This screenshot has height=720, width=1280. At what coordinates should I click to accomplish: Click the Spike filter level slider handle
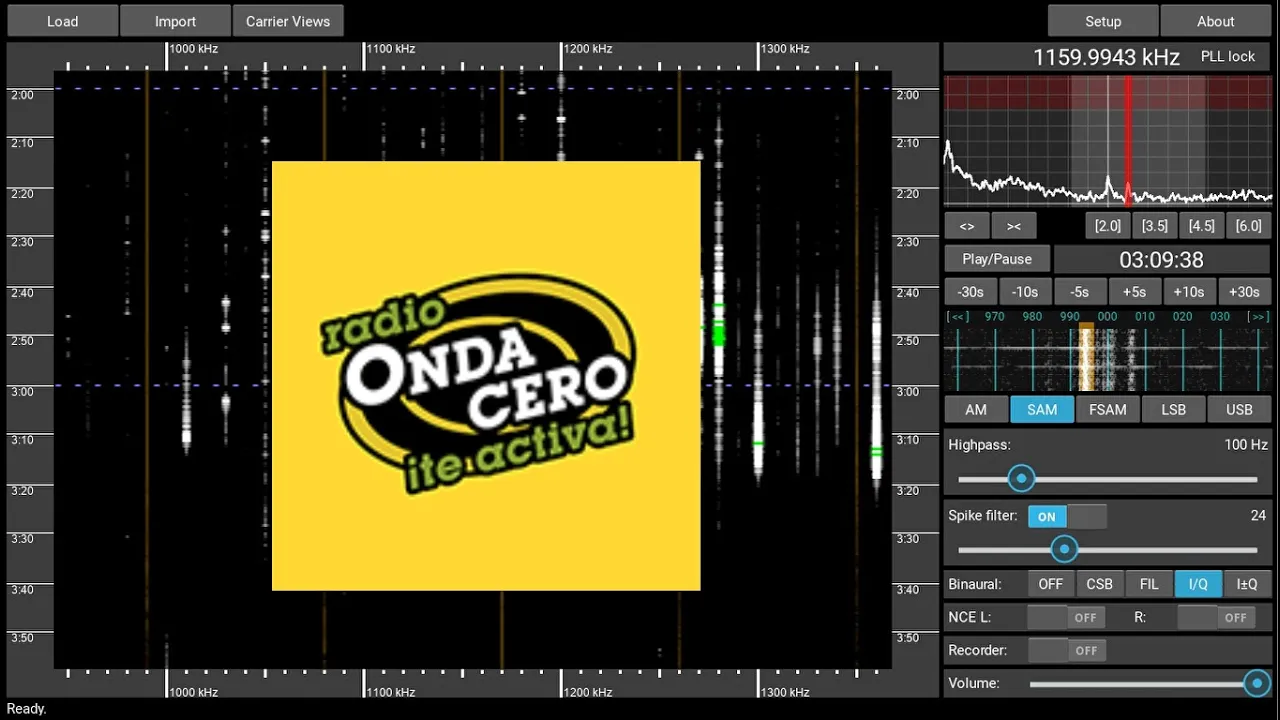[1064, 549]
